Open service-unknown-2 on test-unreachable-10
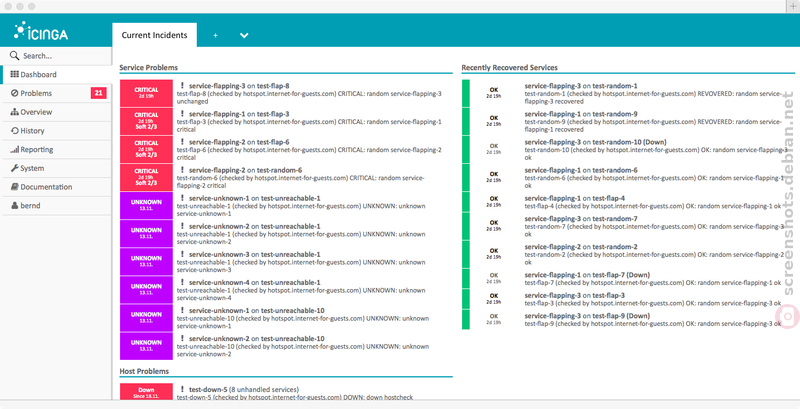 pos(257,338)
